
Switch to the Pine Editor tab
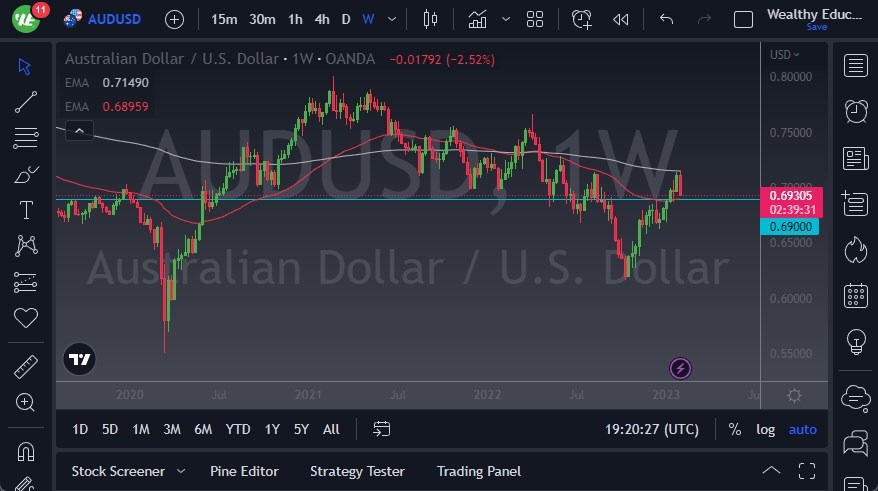(244, 471)
